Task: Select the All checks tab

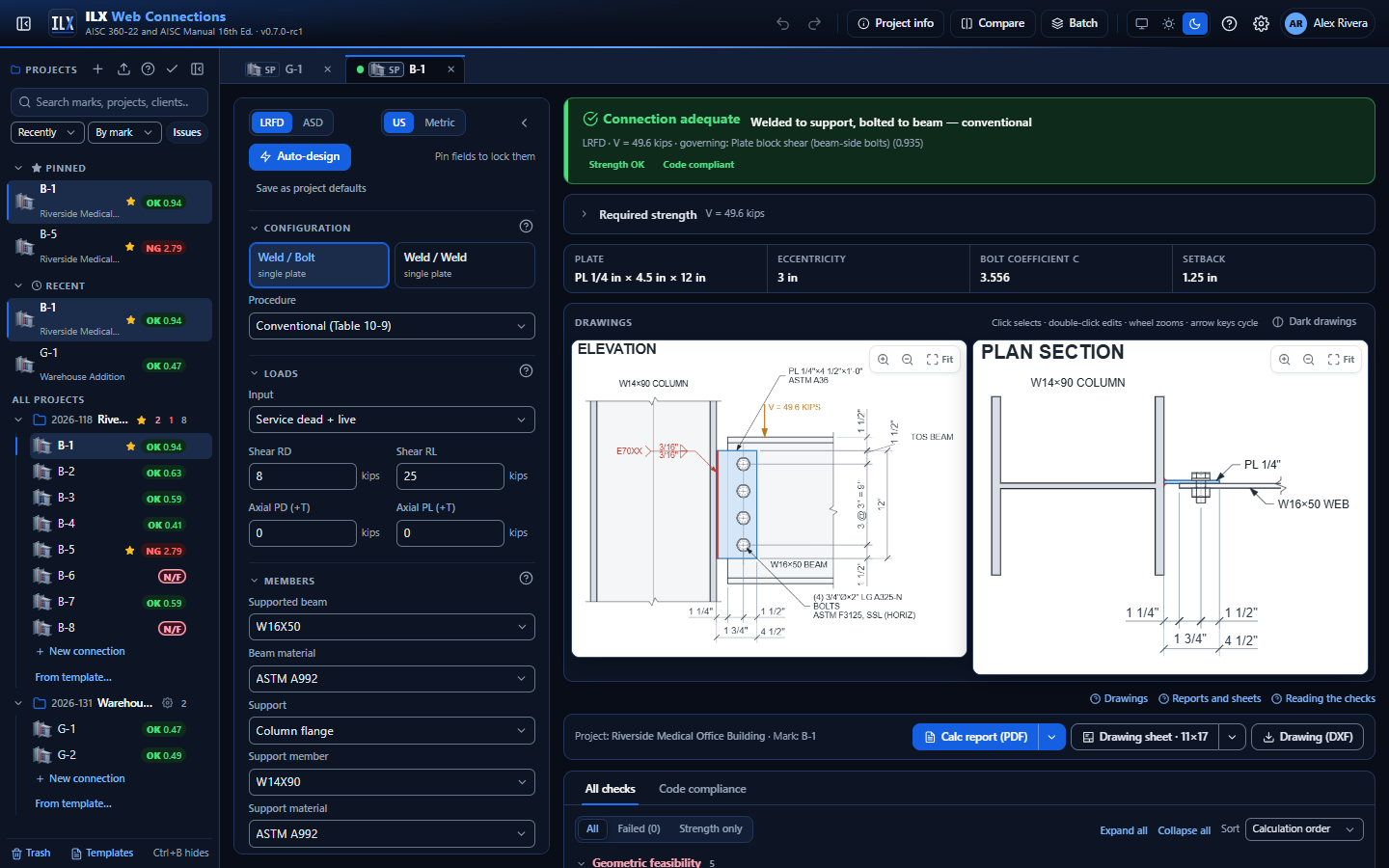Action: 610,789
